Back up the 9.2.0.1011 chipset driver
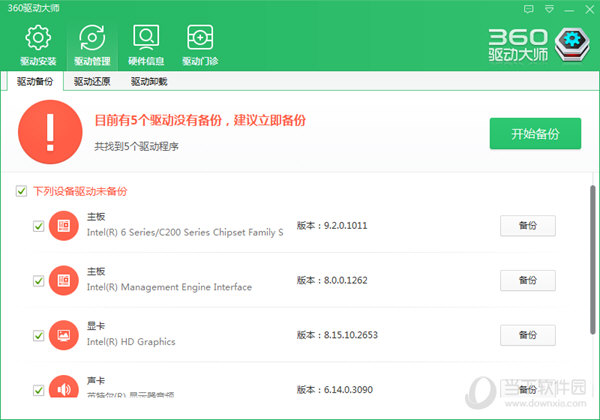This screenshot has width=600, height=420. pyautogui.click(x=528, y=226)
